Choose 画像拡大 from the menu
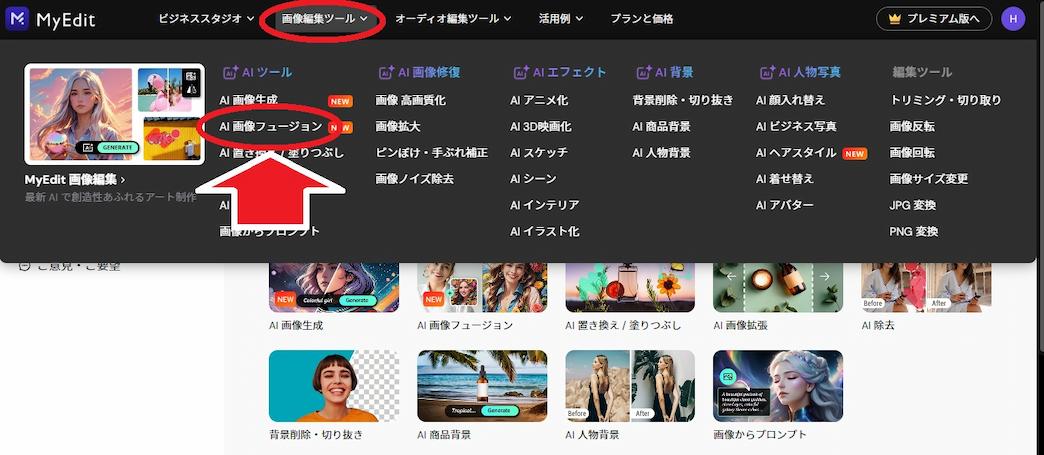 tap(397, 126)
